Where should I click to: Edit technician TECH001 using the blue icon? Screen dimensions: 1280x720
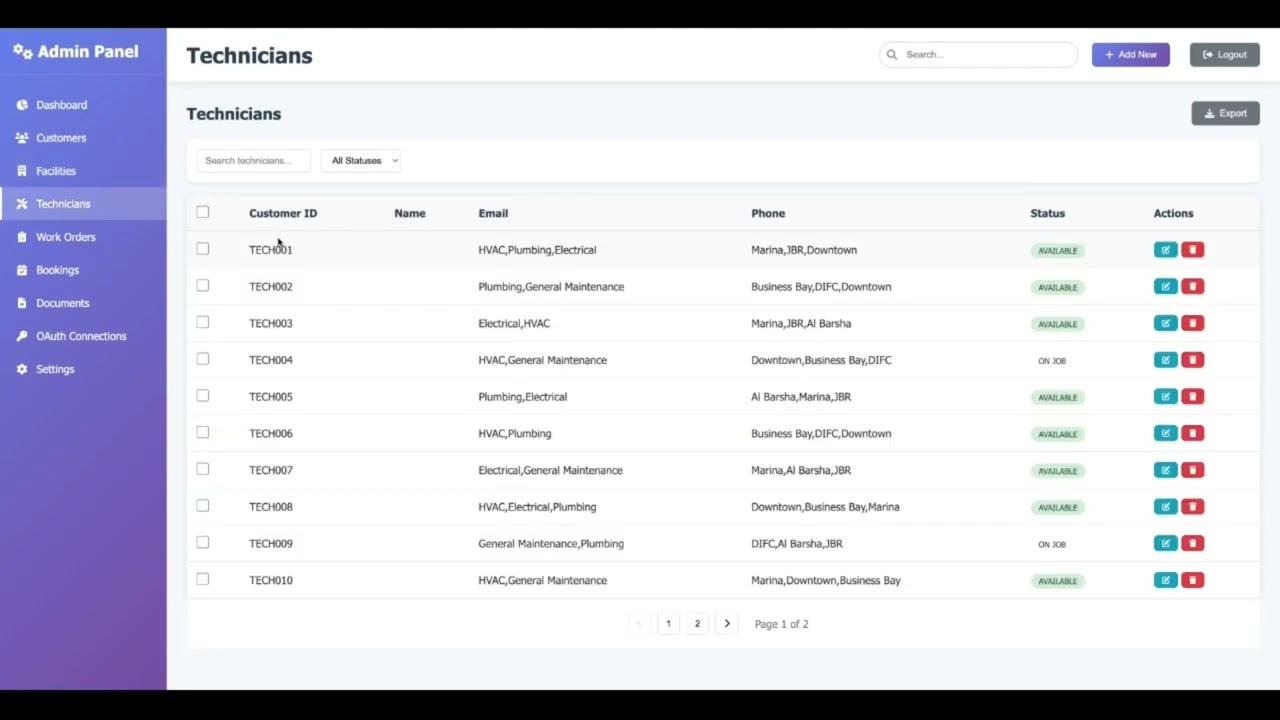(1165, 250)
